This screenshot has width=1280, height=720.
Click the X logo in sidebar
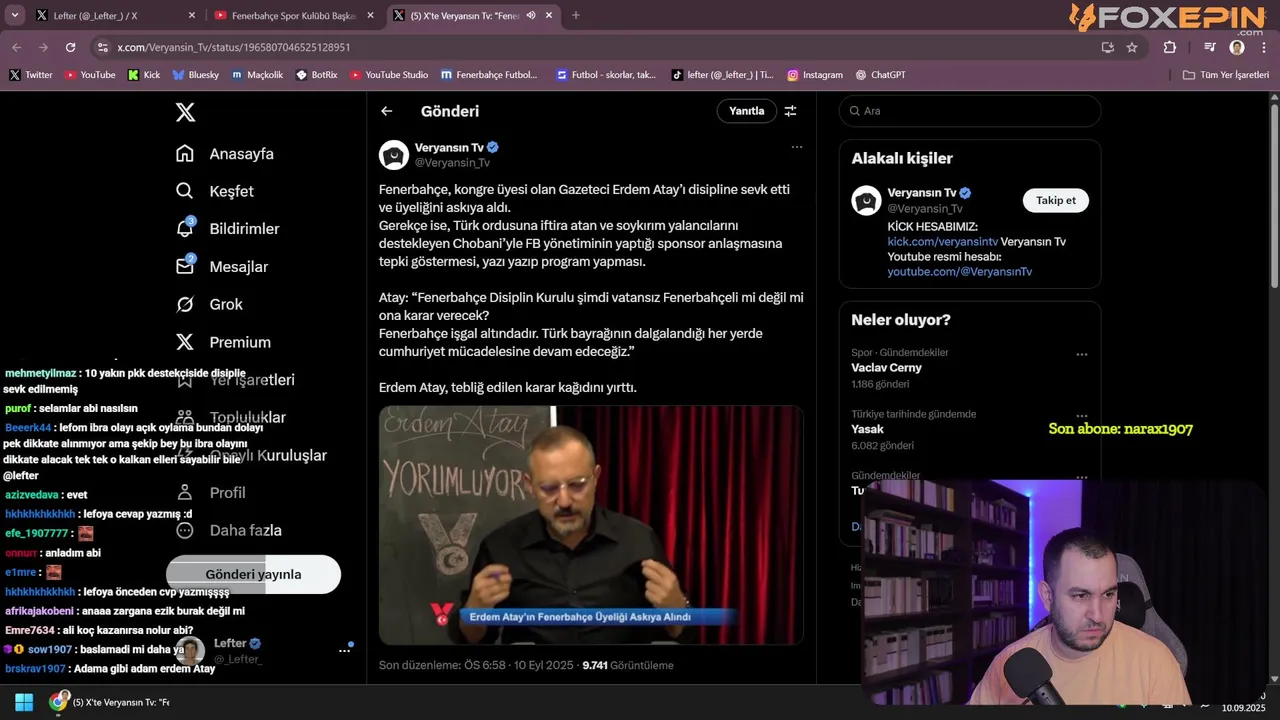[185, 112]
